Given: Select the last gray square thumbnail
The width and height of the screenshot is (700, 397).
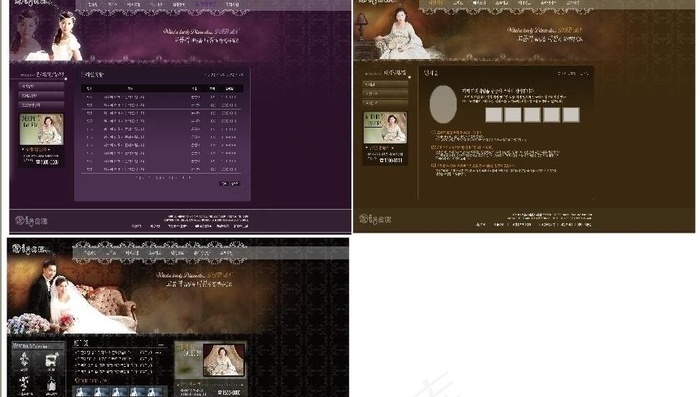Looking at the screenshot, I should pyautogui.click(x=571, y=115).
